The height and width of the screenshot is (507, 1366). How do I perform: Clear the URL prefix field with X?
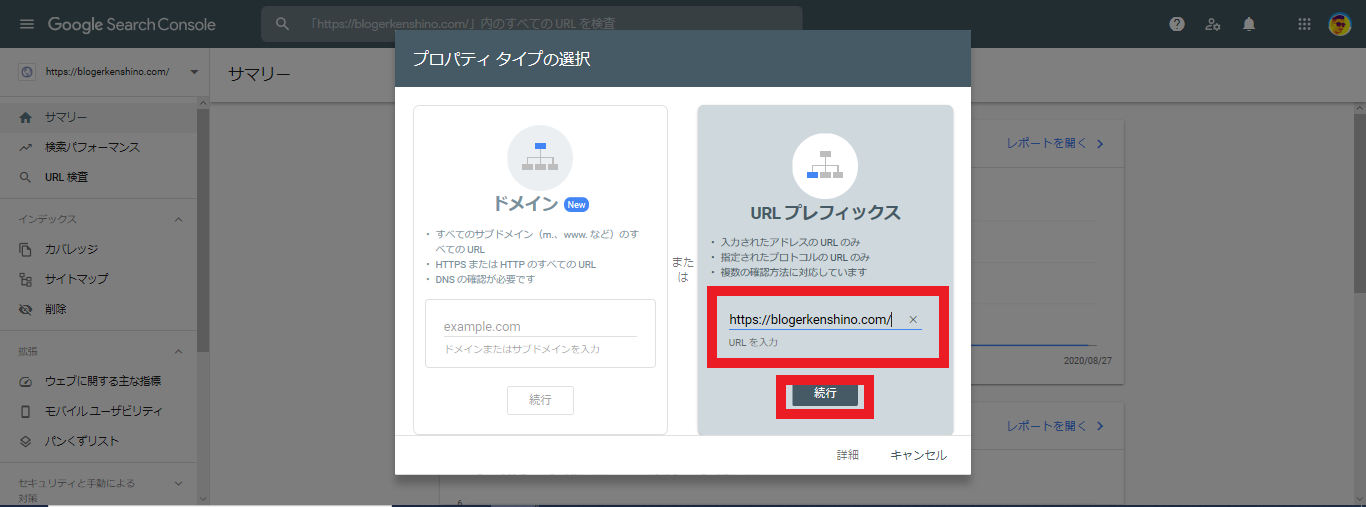click(913, 320)
